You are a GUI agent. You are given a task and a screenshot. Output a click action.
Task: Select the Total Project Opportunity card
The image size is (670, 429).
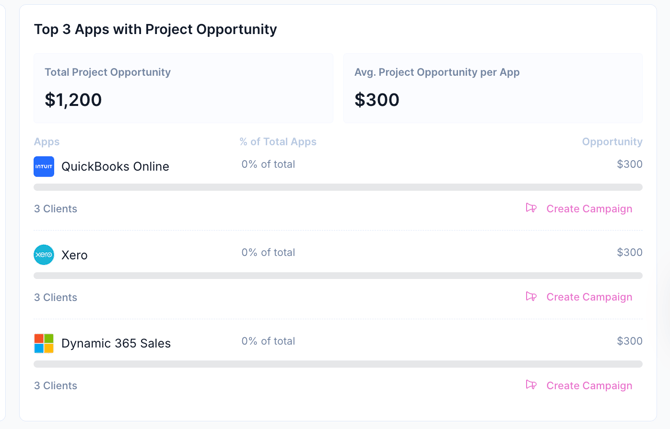coord(184,88)
